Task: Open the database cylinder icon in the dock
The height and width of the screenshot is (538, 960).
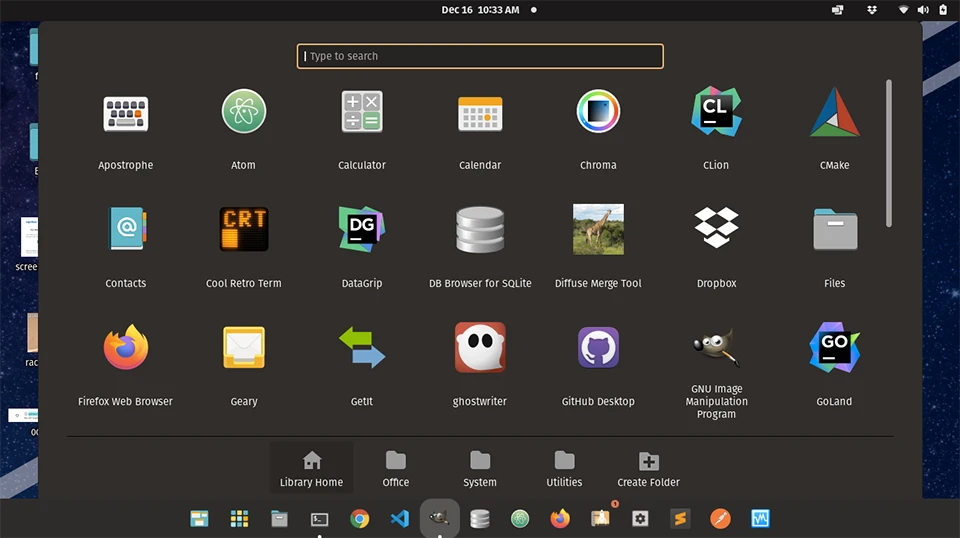Action: click(480, 518)
